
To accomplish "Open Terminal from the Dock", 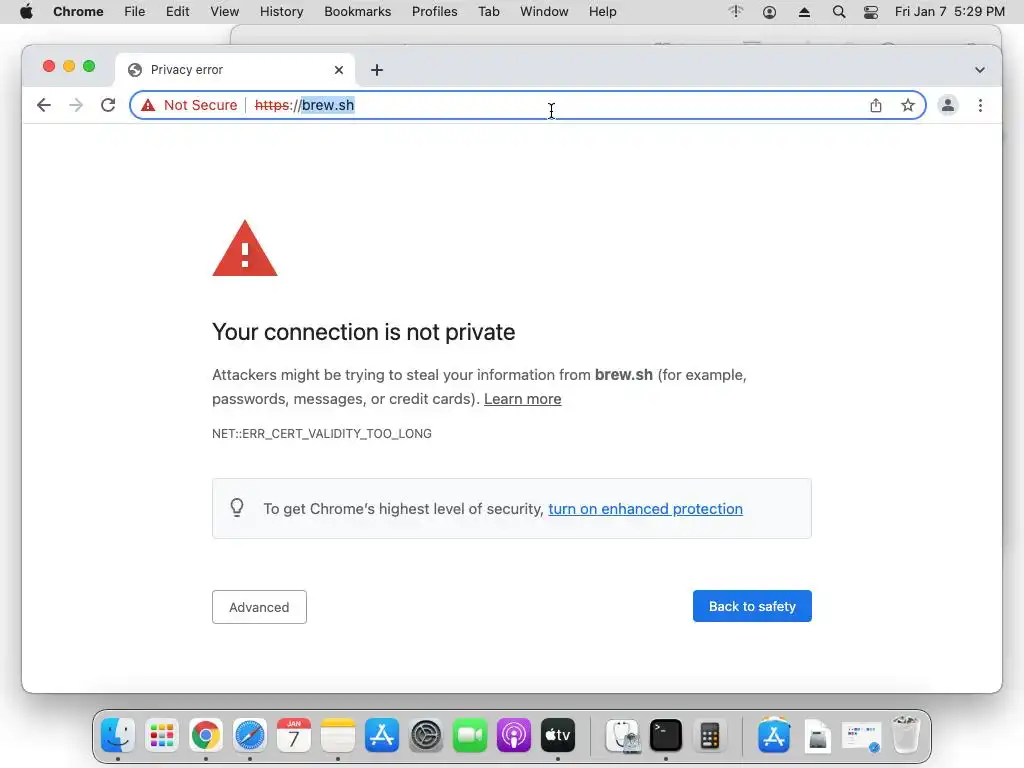I will coord(666,735).
